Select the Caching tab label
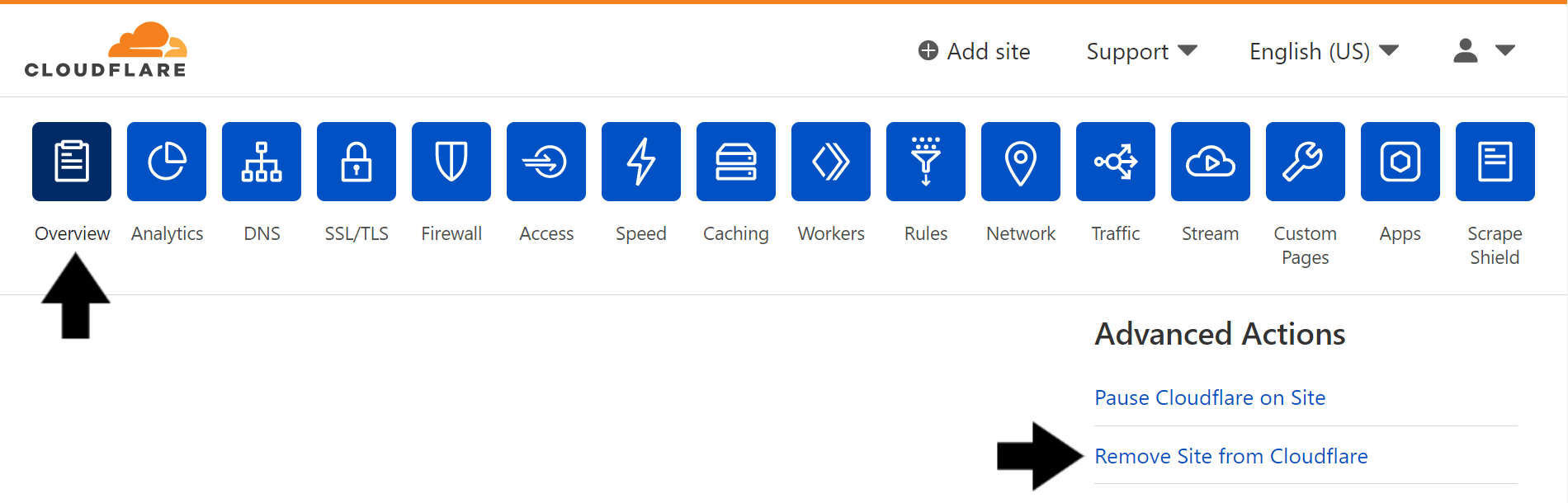Screen dimensions: 1568x503 (x=736, y=234)
